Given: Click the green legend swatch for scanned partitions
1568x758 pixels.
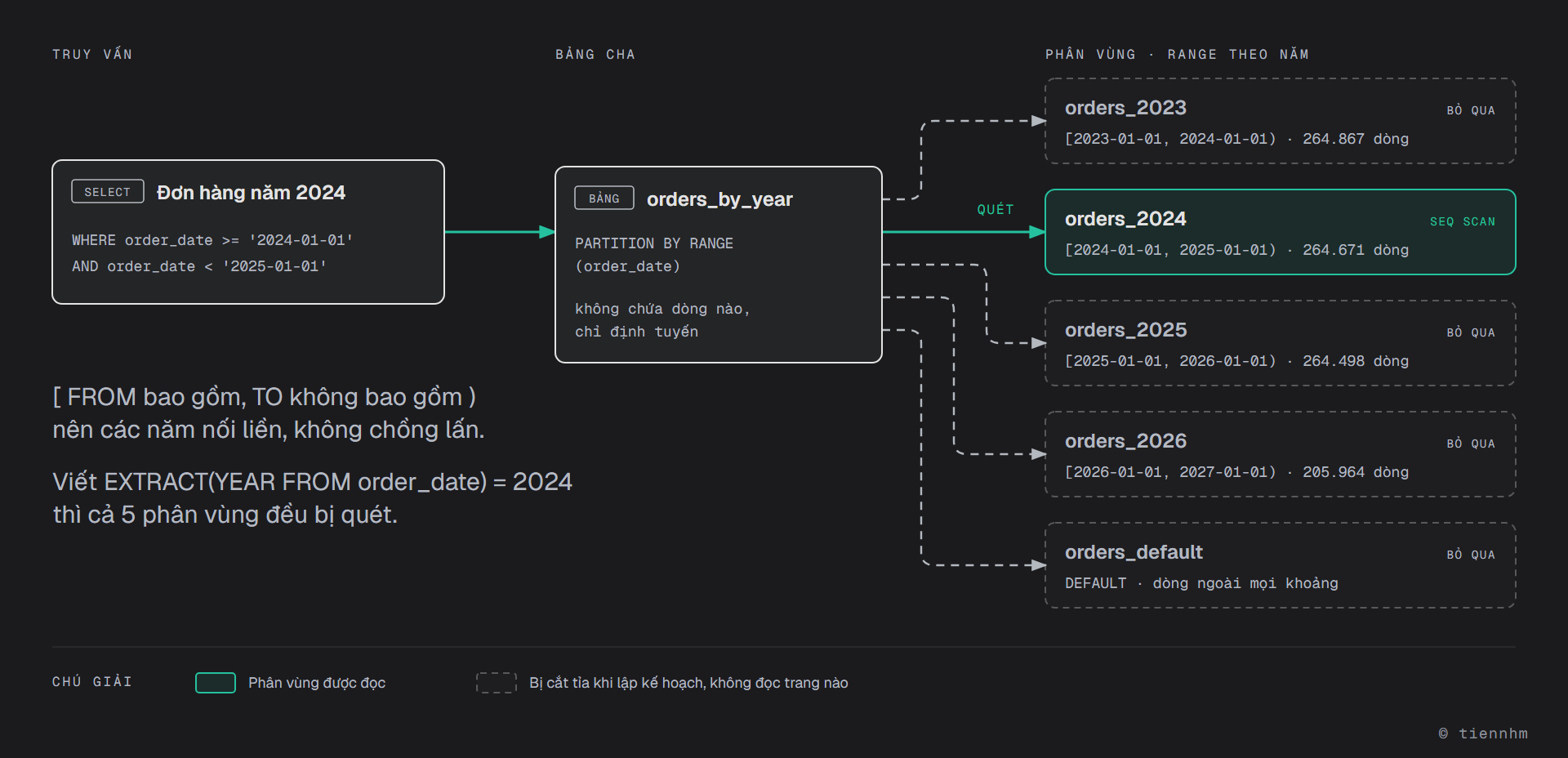Looking at the screenshot, I should 216,683.
